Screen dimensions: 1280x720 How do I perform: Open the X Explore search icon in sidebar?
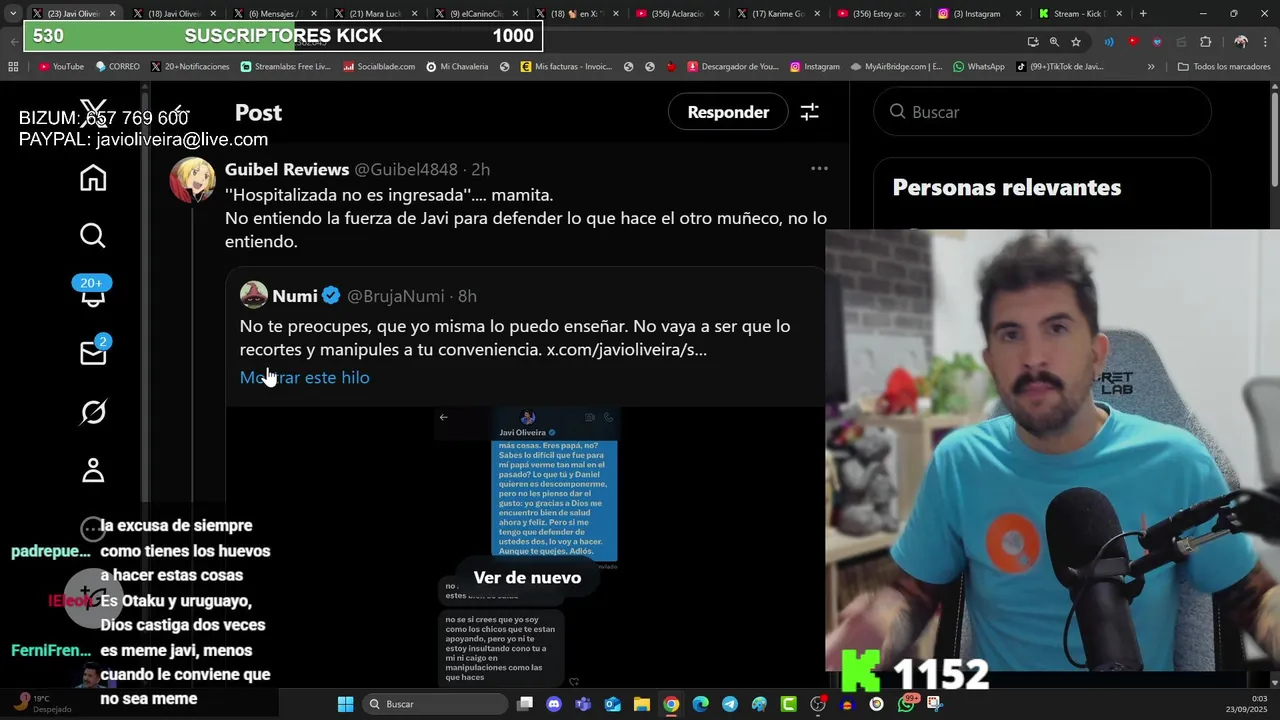pos(93,236)
